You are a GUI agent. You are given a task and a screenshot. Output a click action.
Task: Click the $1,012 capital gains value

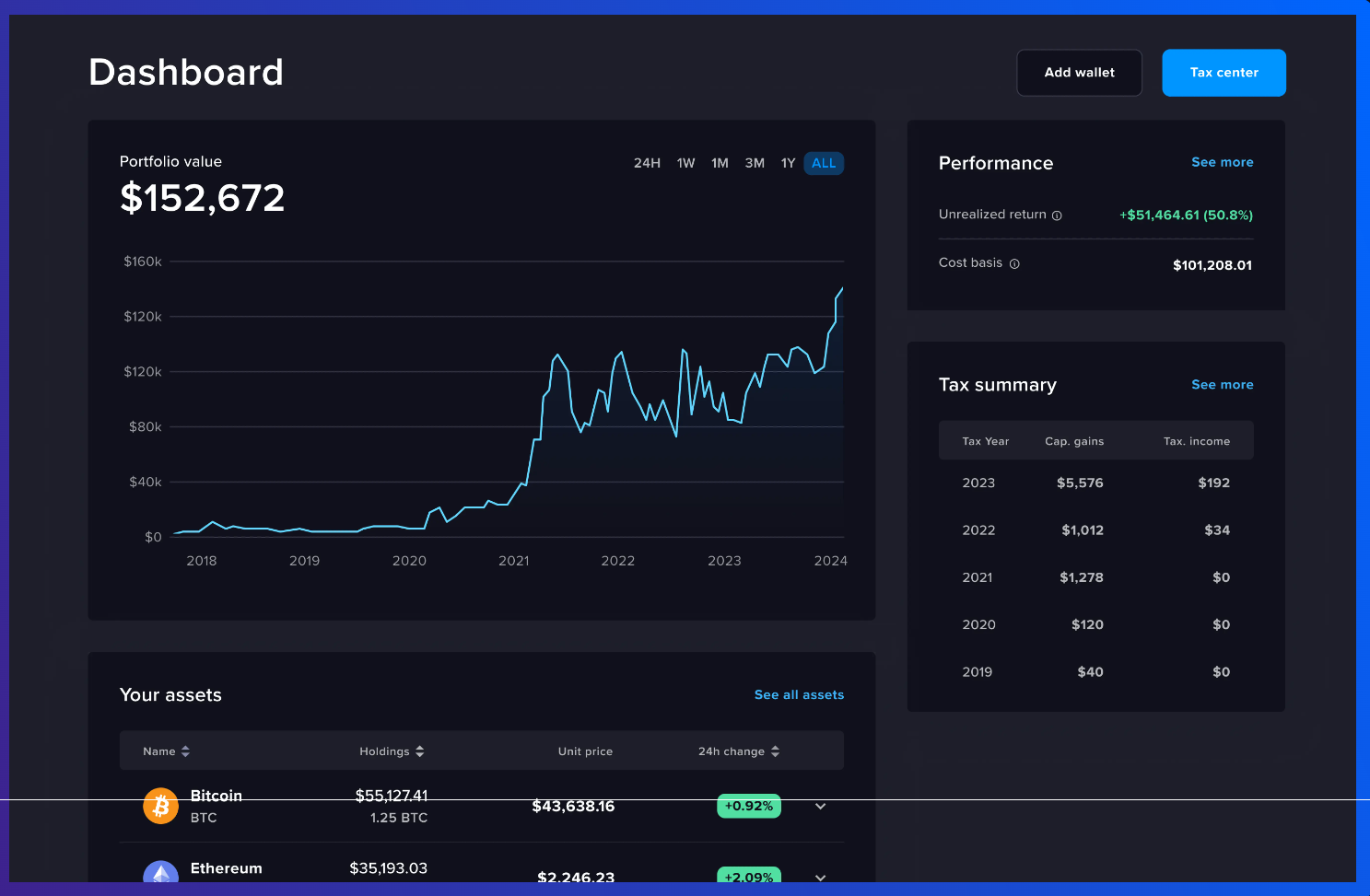point(1083,530)
